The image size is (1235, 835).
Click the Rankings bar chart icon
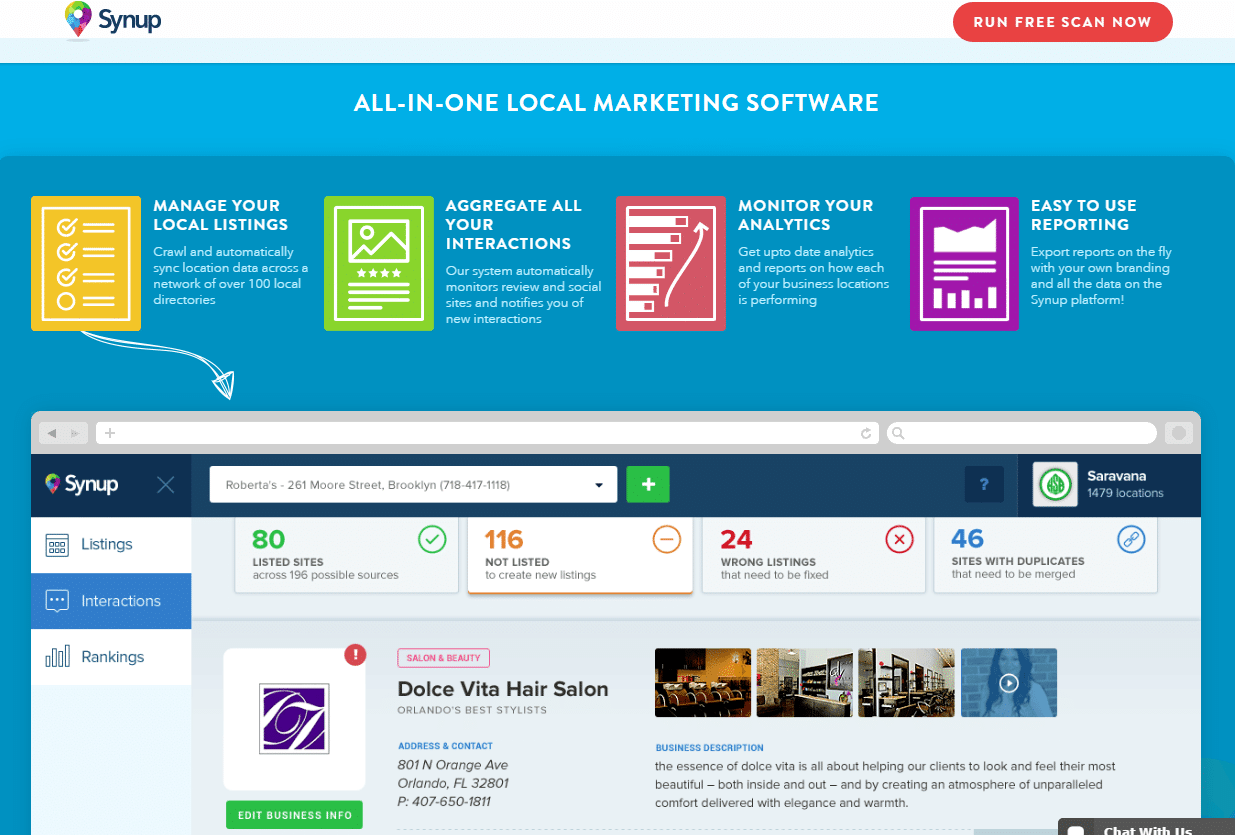(x=57, y=657)
